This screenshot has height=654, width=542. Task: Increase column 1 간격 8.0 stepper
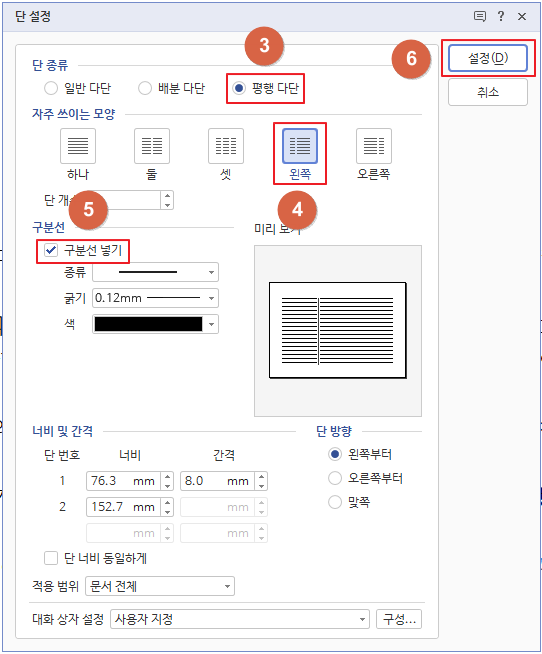(x=261, y=476)
